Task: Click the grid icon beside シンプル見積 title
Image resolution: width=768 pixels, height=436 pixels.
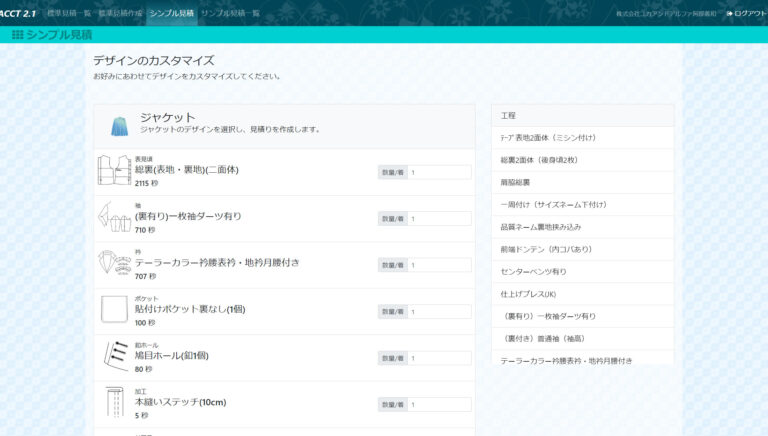Action: [x=18, y=35]
